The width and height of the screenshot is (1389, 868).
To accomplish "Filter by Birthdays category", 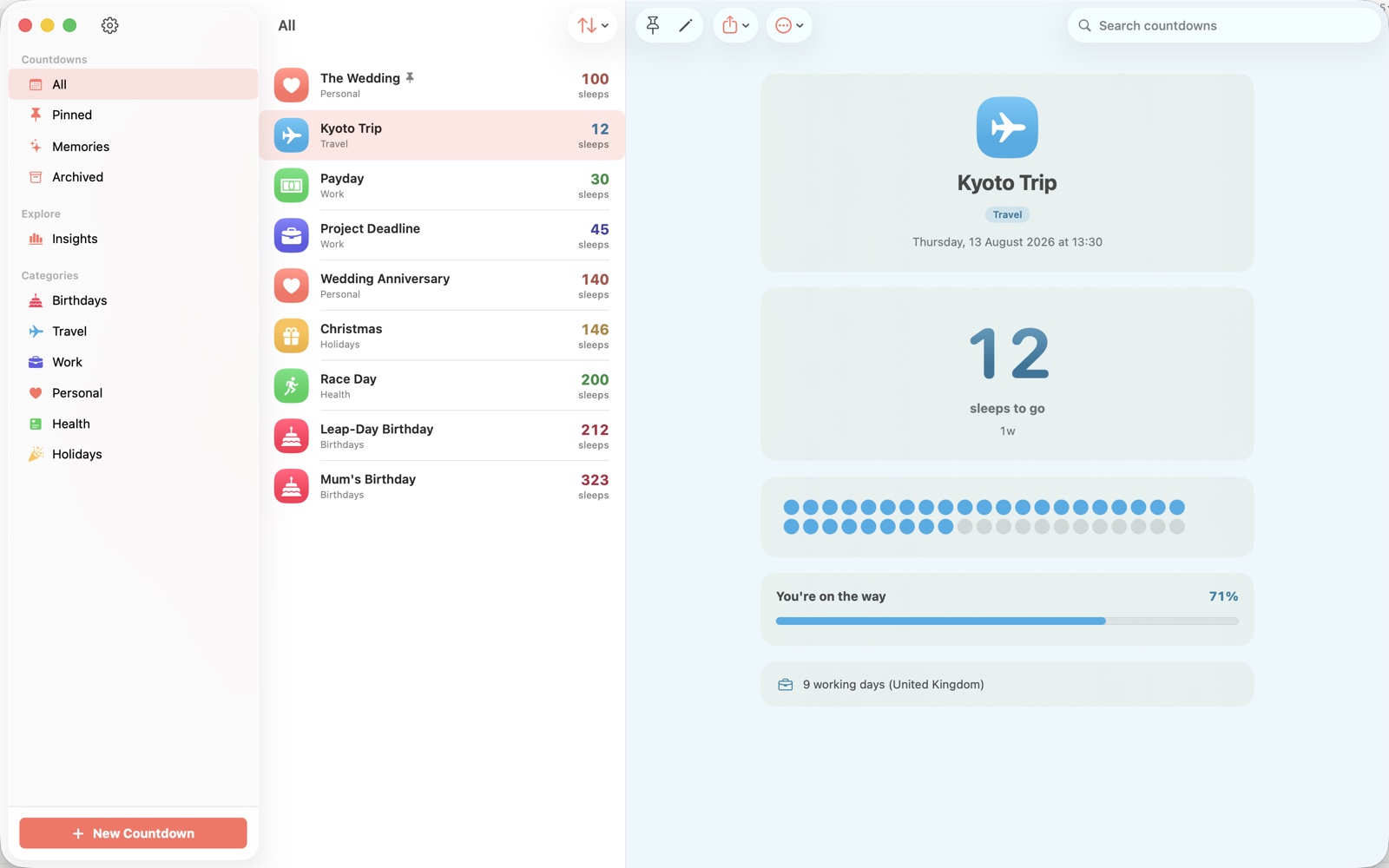I will pos(134,300).
